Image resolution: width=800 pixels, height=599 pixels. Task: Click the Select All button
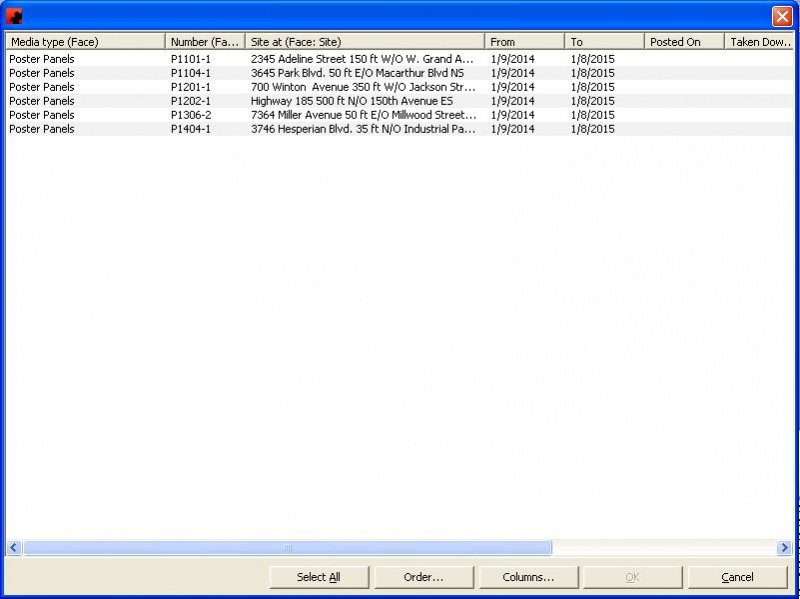(x=319, y=577)
